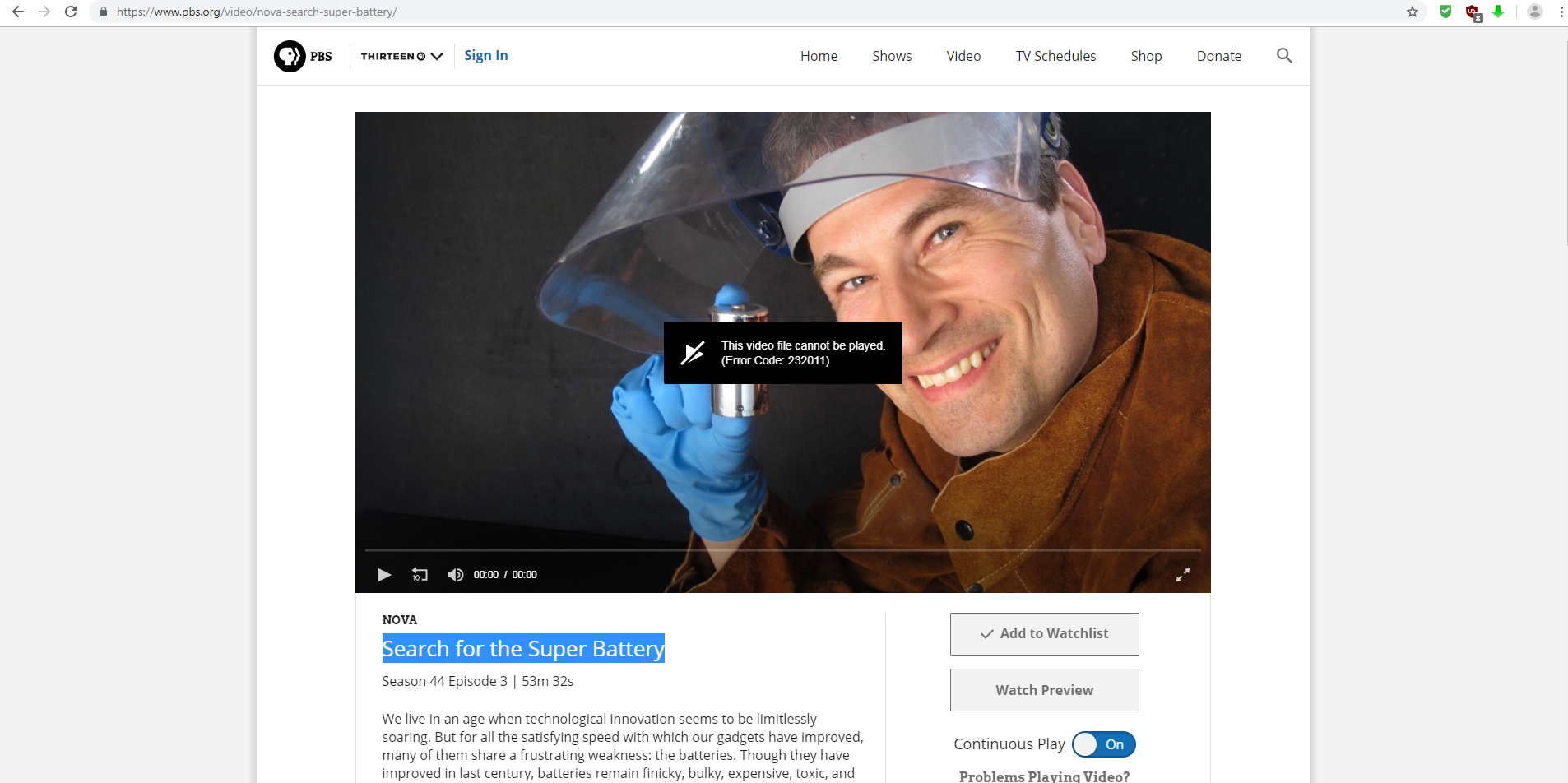Enter fullscreen mode on the player
The height and width of the screenshot is (783, 1568).
click(x=1183, y=574)
